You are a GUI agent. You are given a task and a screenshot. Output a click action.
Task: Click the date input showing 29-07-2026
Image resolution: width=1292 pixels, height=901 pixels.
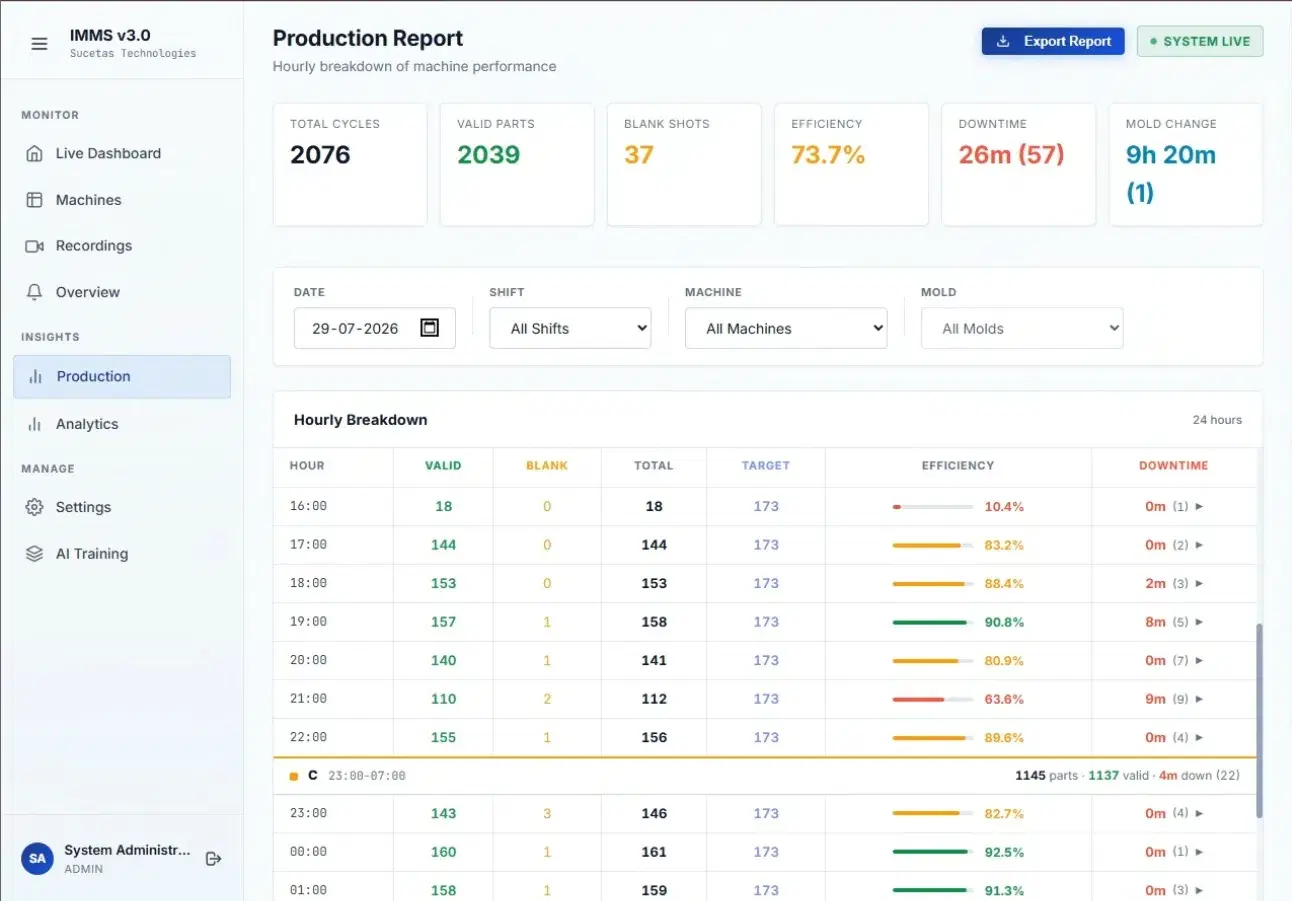click(375, 328)
